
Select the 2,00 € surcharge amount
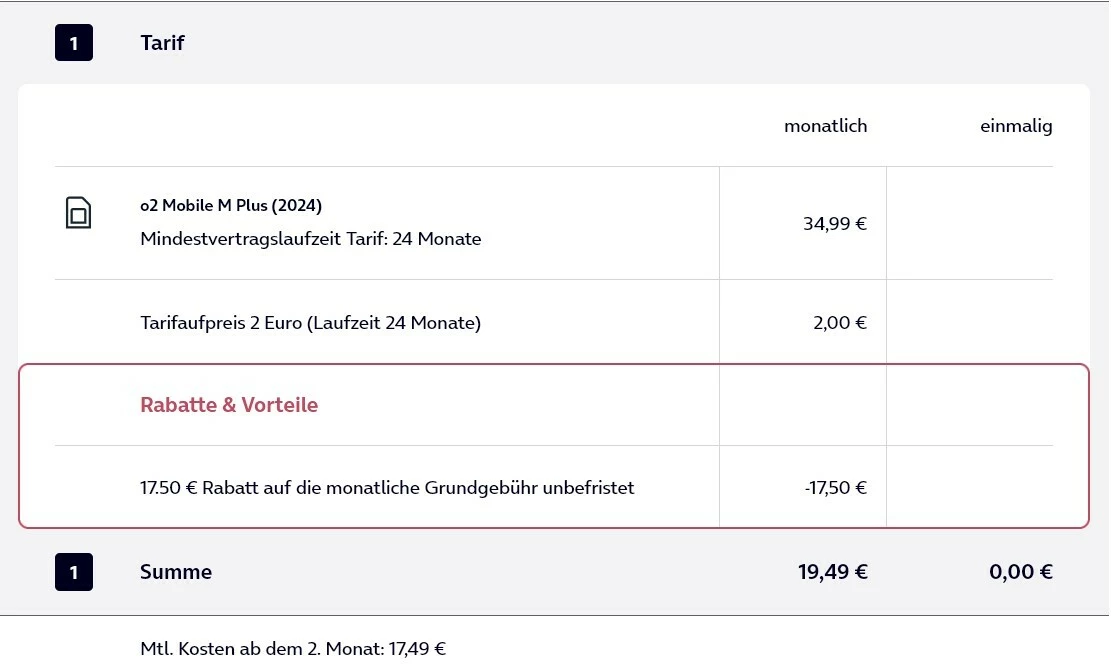840,323
